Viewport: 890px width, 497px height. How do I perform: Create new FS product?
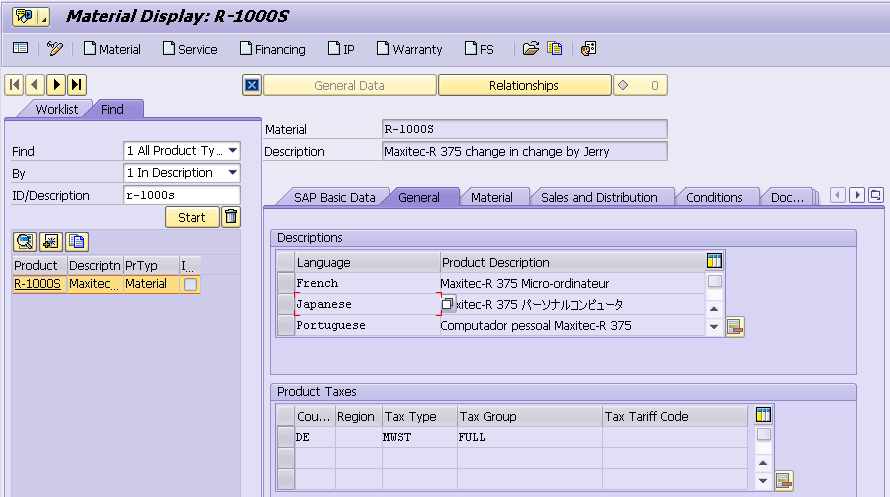[479, 49]
